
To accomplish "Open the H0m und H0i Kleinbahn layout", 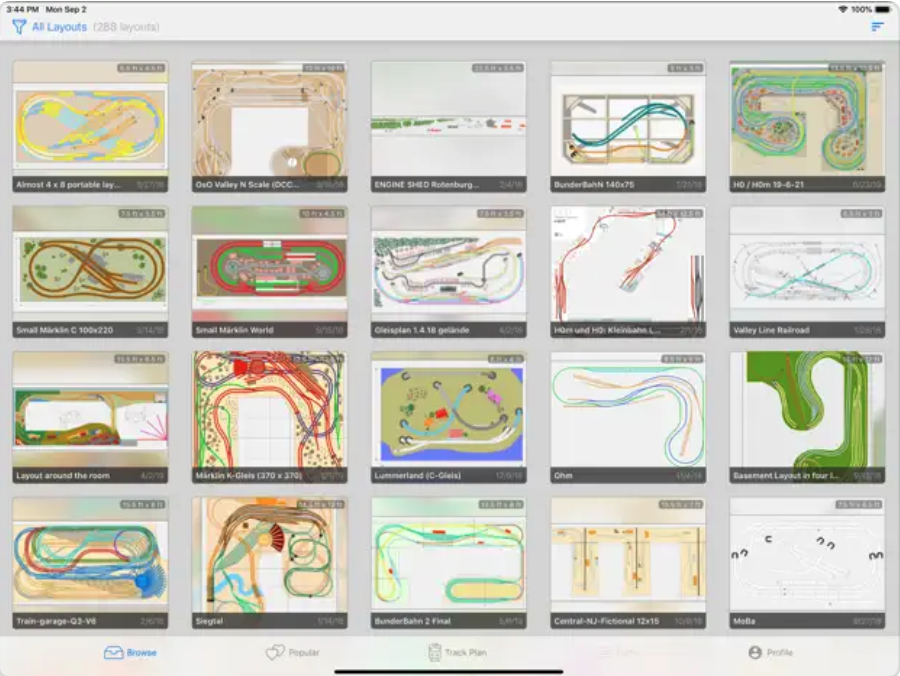I will (x=628, y=272).
